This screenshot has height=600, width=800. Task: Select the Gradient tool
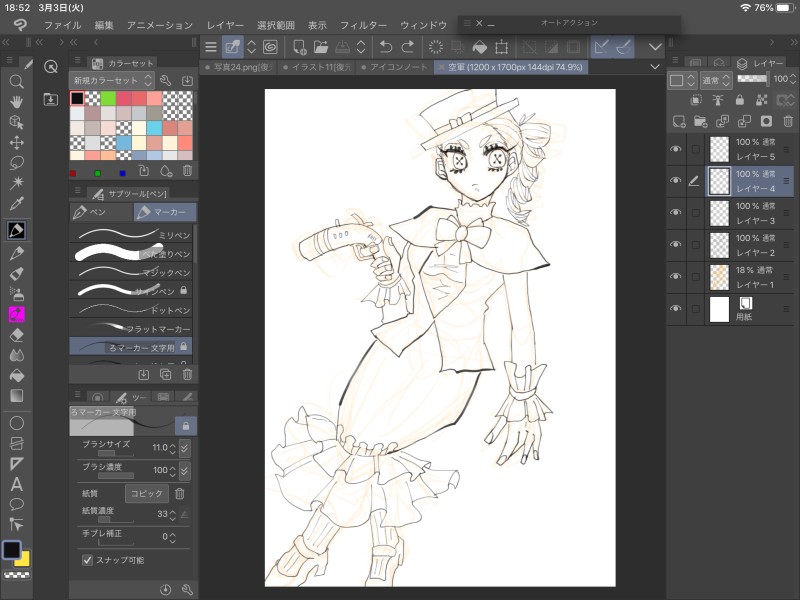pyautogui.click(x=16, y=396)
